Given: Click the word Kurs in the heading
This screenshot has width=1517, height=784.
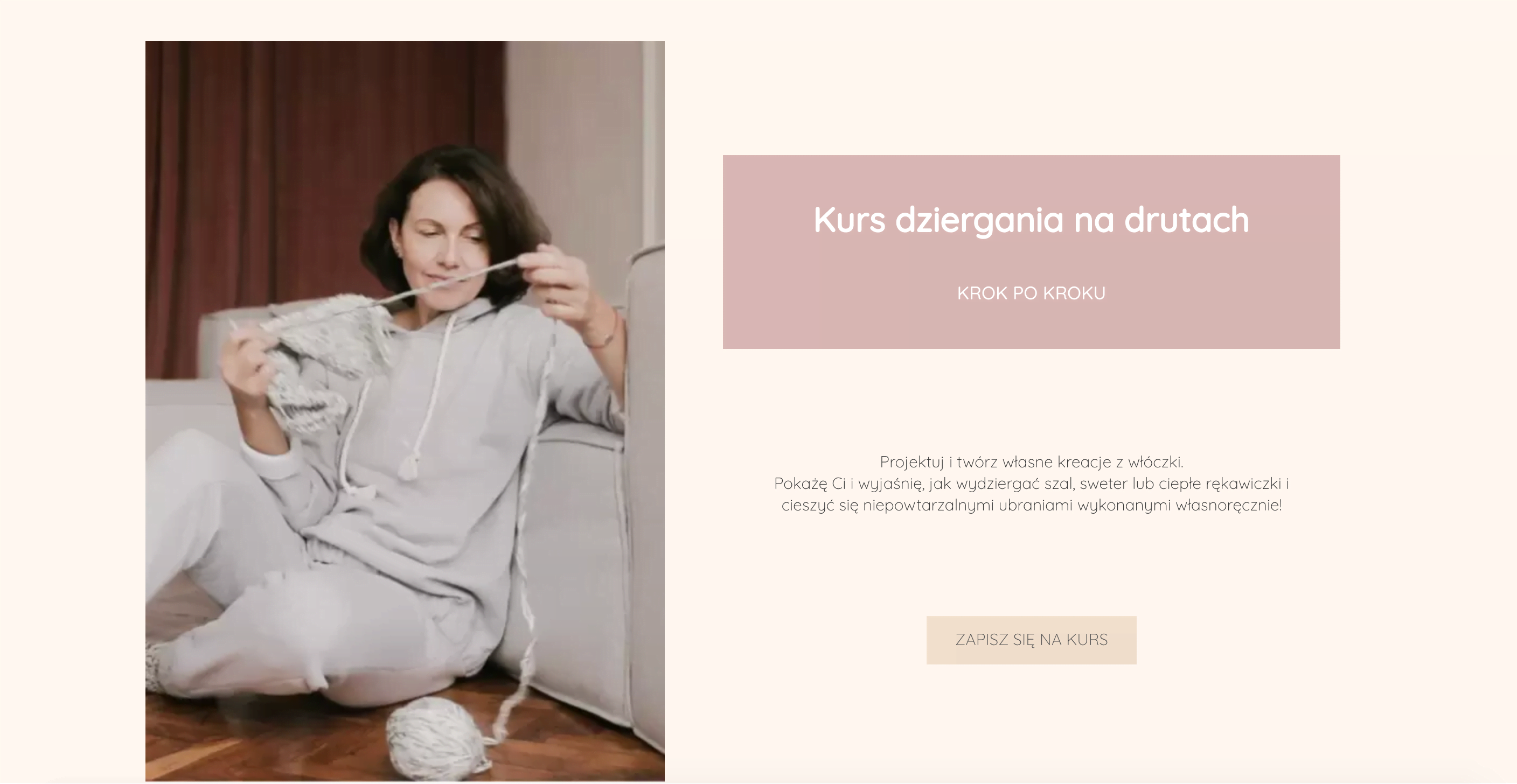Looking at the screenshot, I should tap(849, 220).
